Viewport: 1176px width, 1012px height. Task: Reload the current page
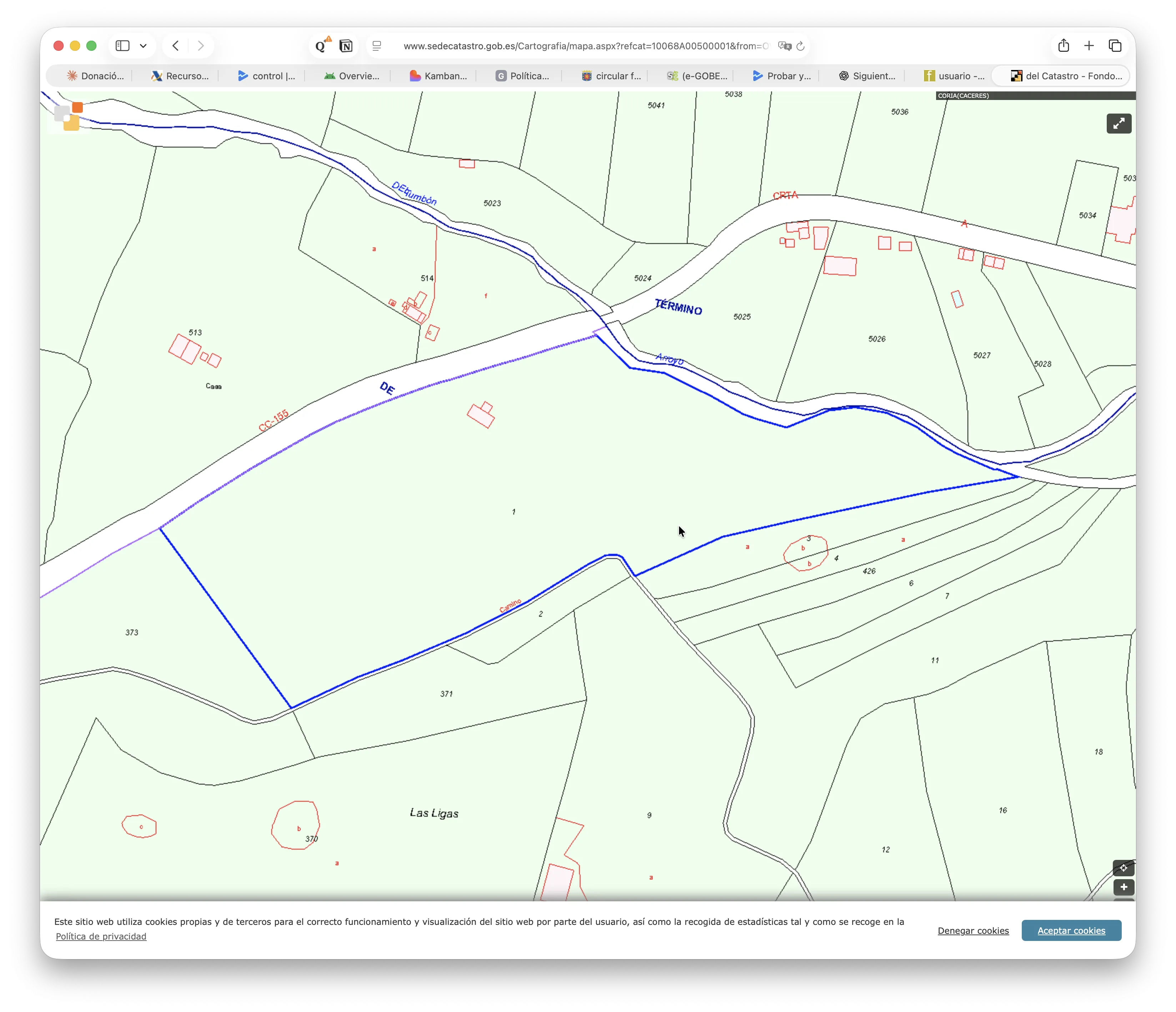801,46
